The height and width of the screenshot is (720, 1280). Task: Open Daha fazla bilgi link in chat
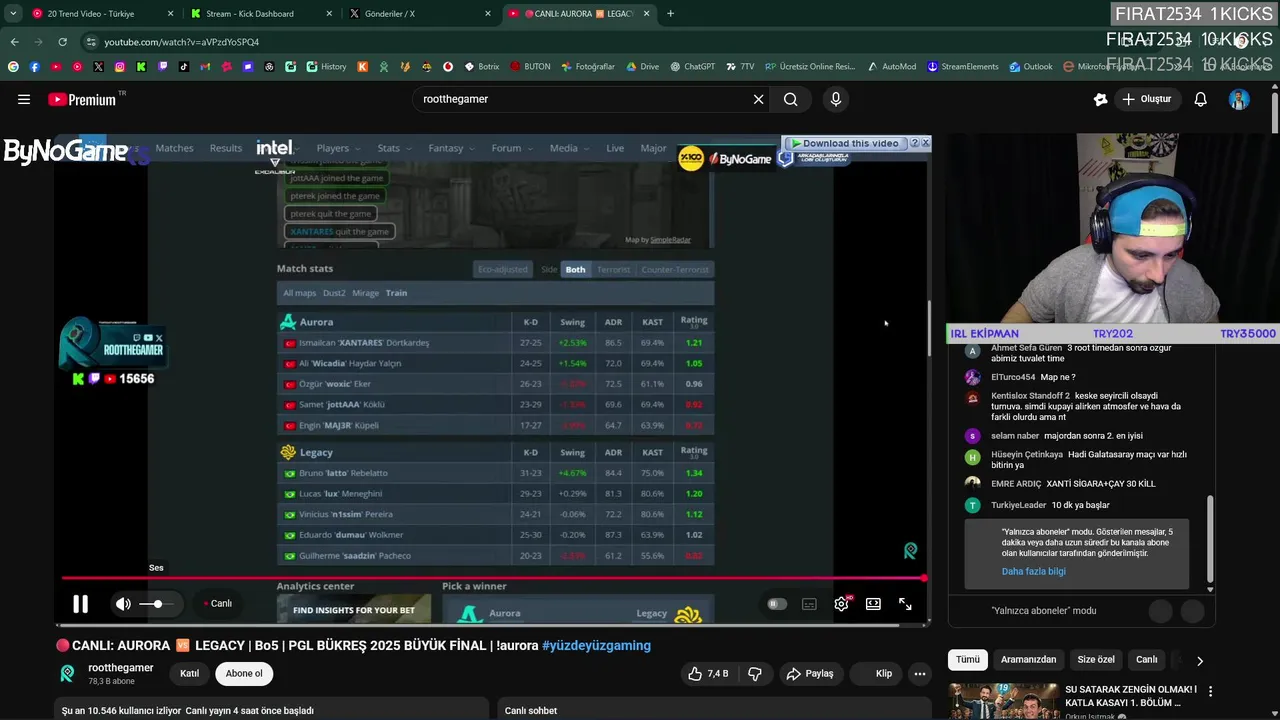click(1034, 572)
